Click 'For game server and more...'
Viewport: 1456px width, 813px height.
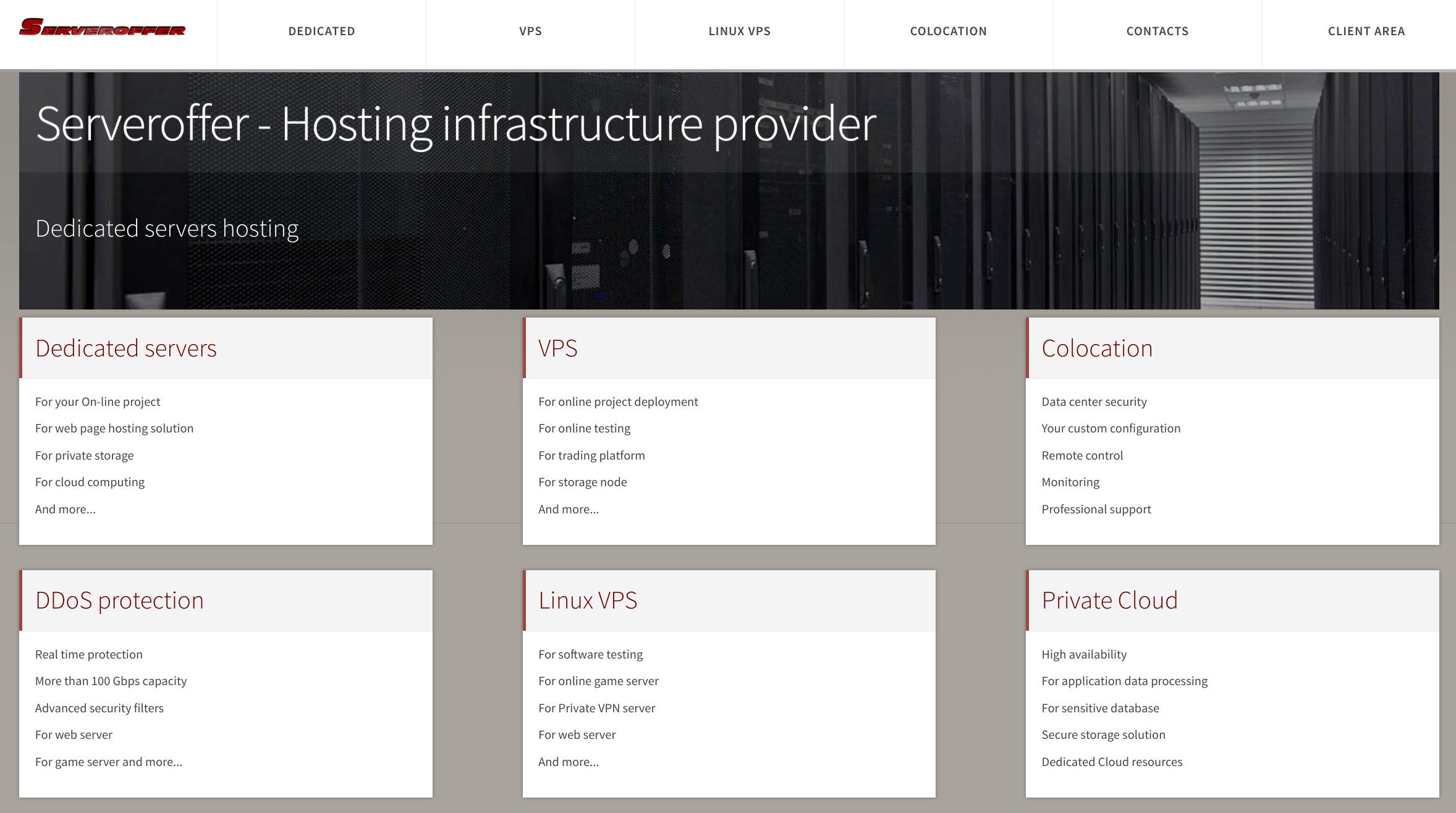pos(109,762)
